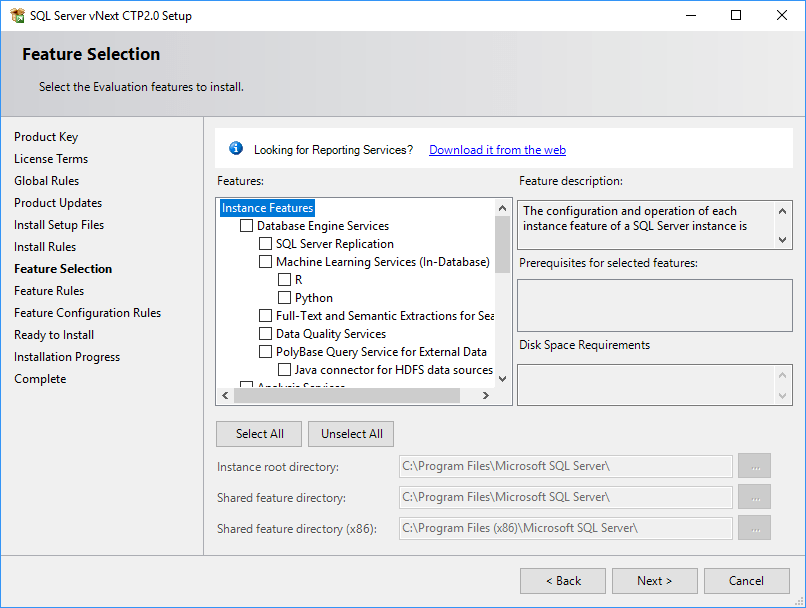
Task: Open the Download it from the web link
Action: tap(497, 149)
